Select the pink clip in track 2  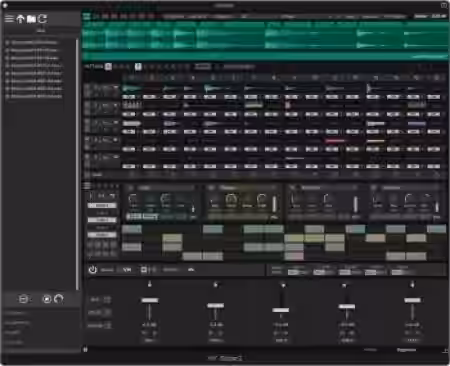tap(288, 105)
